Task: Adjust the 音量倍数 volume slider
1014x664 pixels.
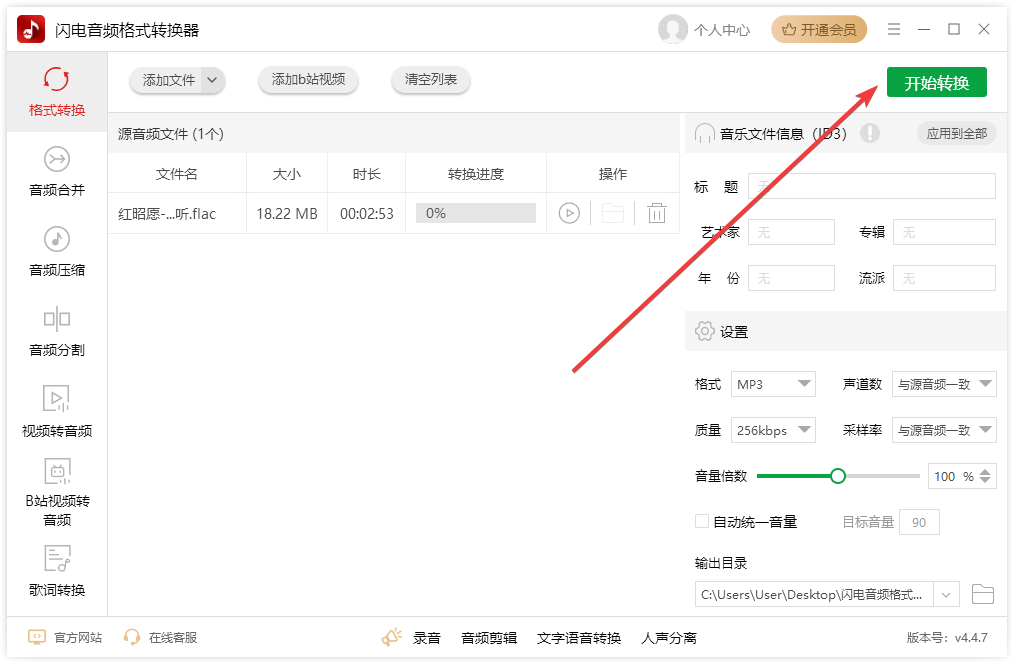Action: click(838, 476)
